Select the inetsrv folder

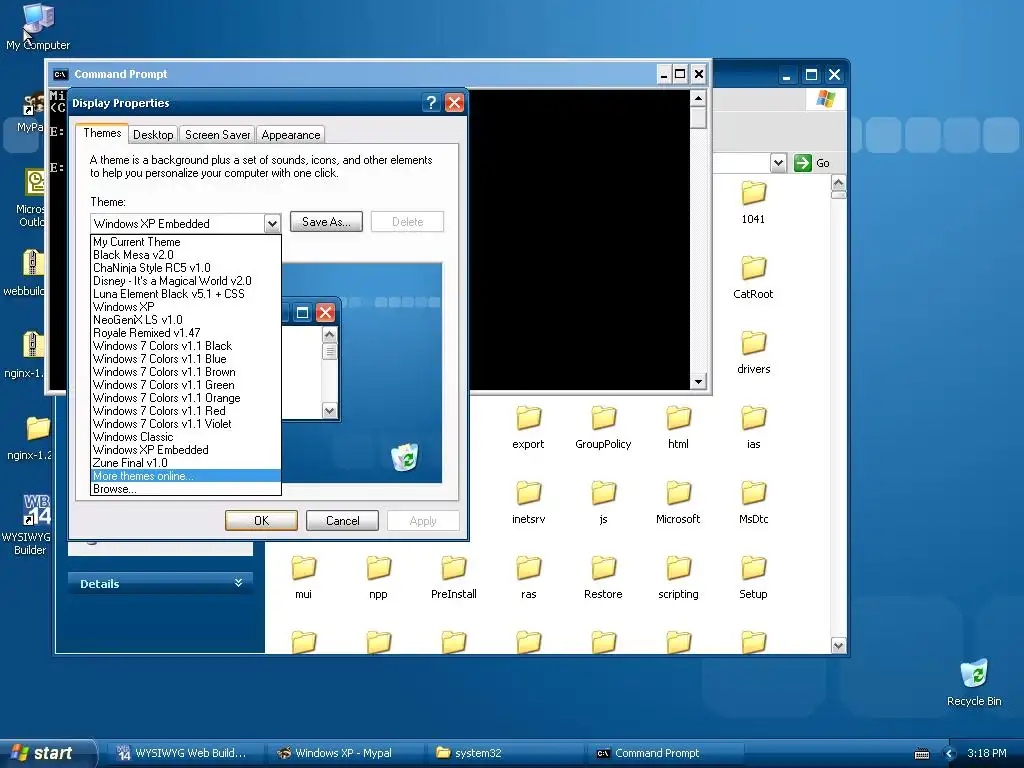[528, 503]
